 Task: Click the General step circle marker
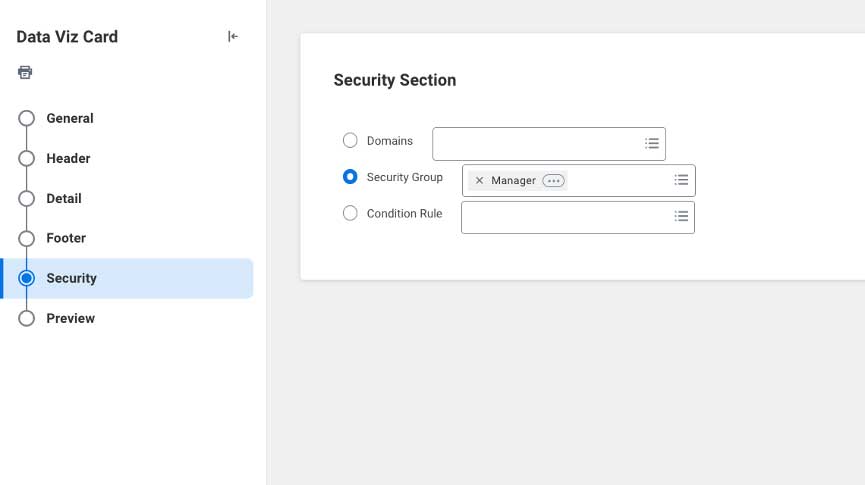pos(26,118)
